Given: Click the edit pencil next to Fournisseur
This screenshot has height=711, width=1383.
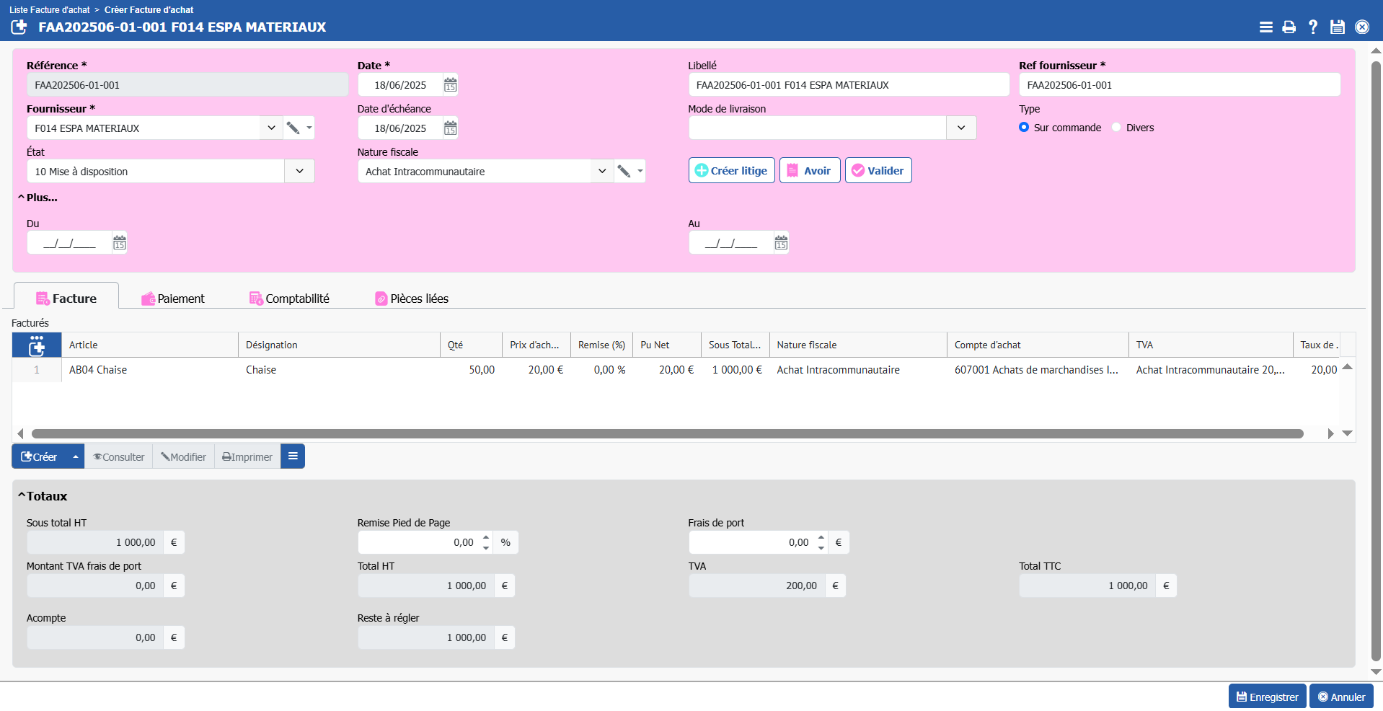Looking at the screenshot, I should click(x=293, y=128).
